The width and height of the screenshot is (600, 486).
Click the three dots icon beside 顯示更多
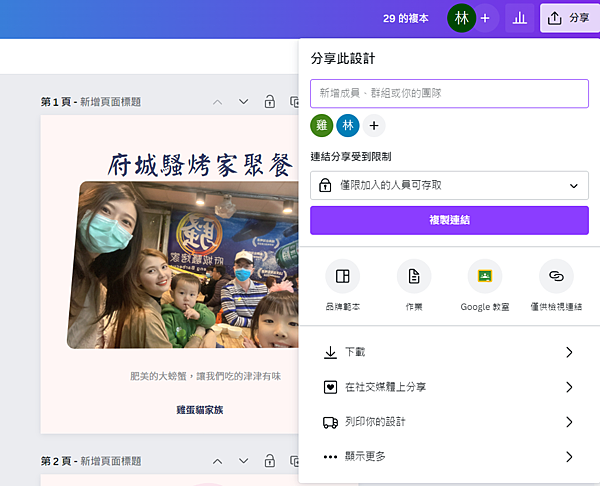tap(331, 457)
